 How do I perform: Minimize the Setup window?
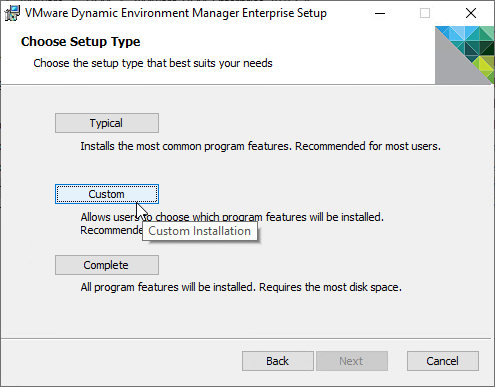(380, 13)
